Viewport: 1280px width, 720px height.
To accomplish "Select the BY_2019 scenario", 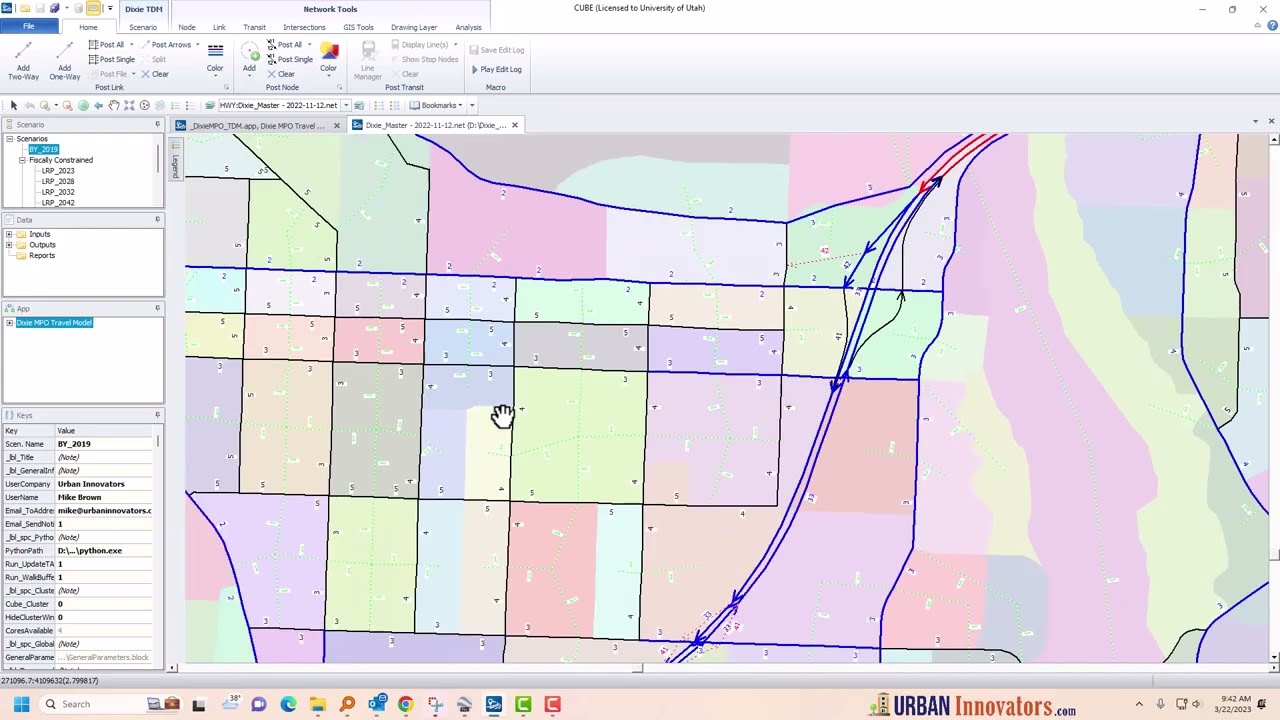I will (x=43, y=149).
